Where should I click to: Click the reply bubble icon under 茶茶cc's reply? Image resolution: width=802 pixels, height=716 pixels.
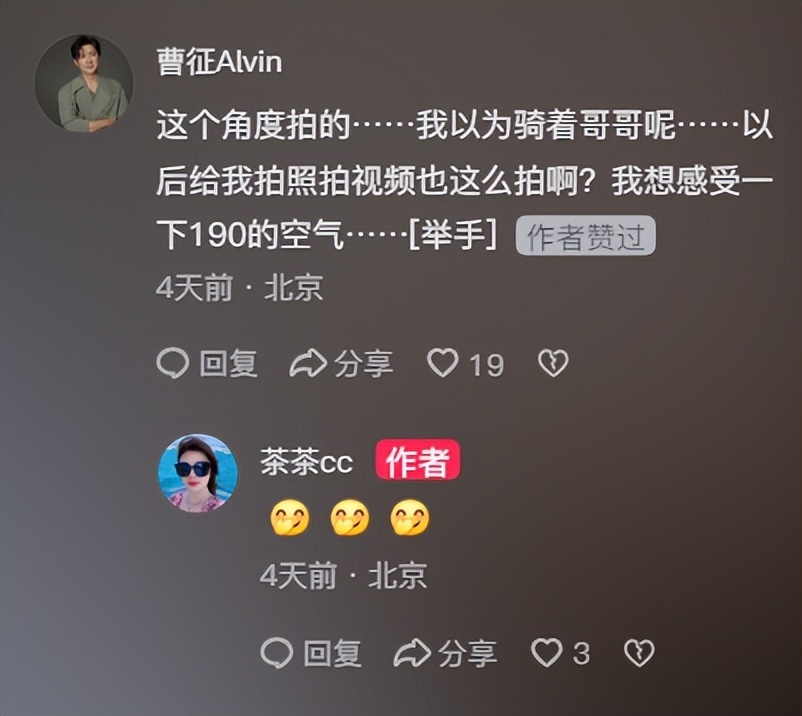pos(276,653)
